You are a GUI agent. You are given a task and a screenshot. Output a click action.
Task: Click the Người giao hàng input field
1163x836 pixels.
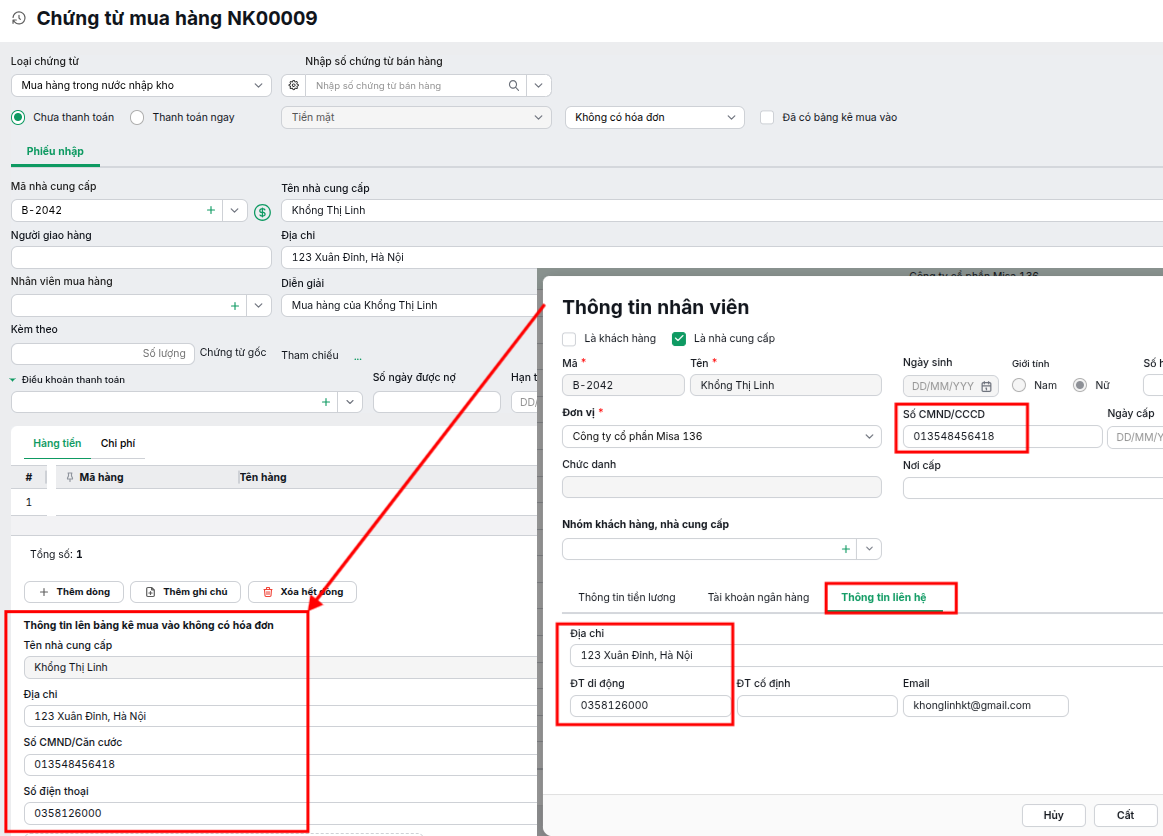tap(141, 257)
